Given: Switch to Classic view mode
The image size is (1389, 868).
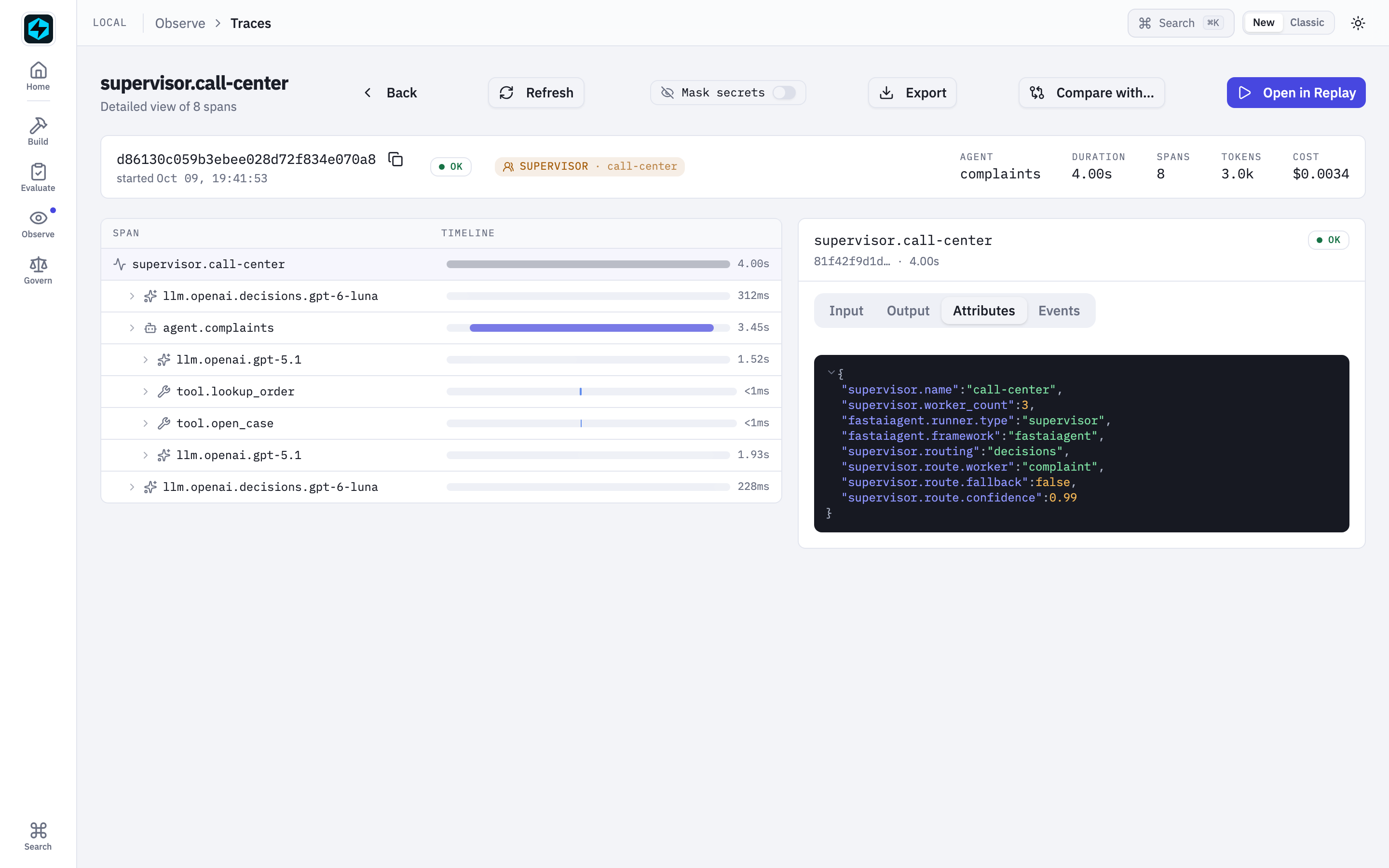Looking at the screenshot, I should click(1307, 22).
